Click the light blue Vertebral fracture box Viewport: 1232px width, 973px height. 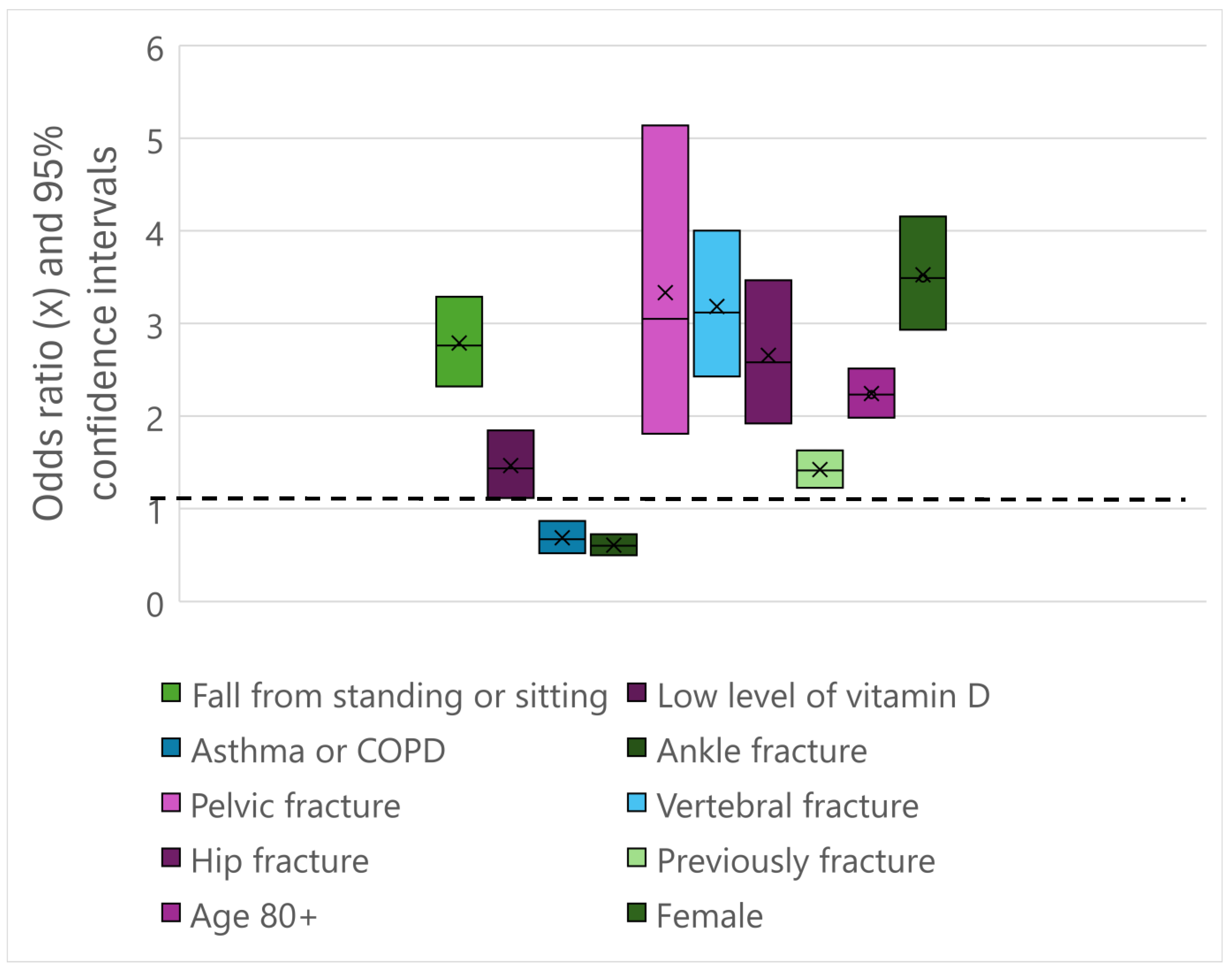point(717,304)
